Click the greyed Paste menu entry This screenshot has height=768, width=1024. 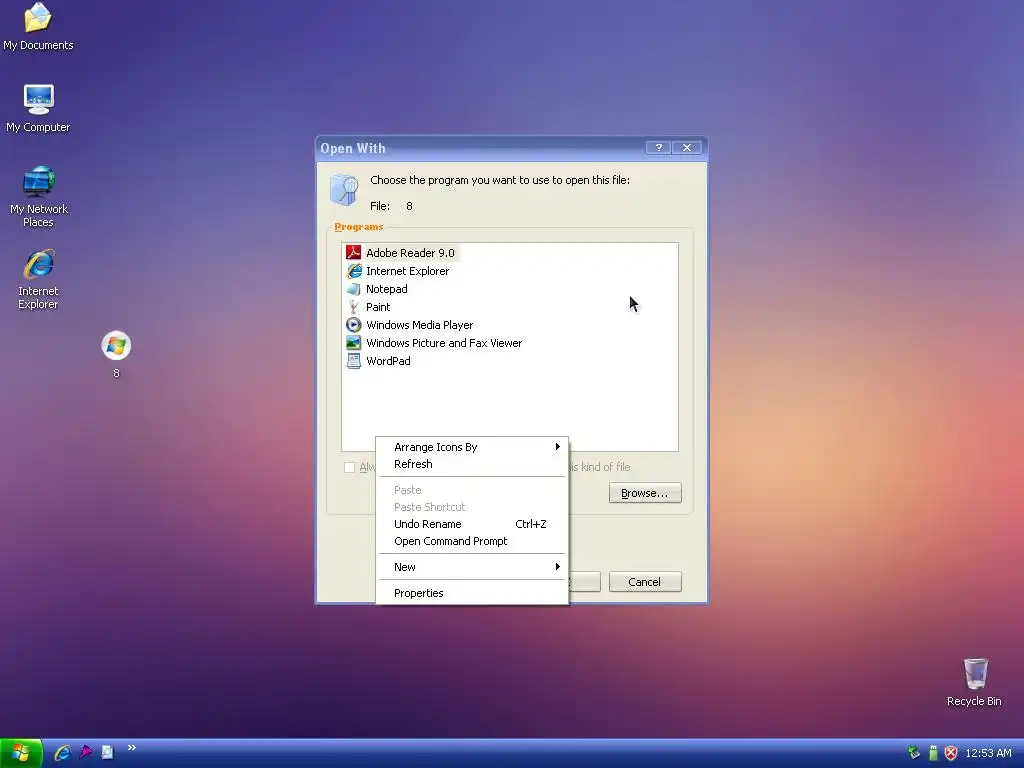[x=472, y=490]
